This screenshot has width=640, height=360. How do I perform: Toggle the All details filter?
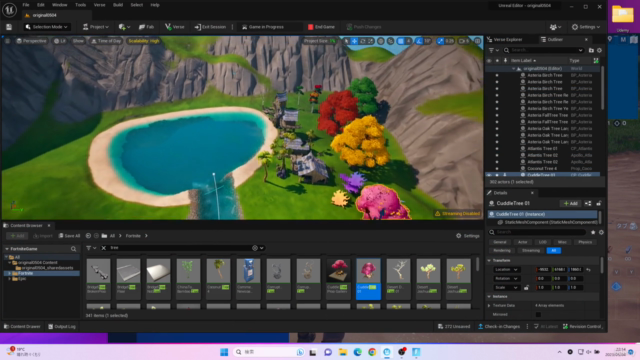(x=553, y=251)
